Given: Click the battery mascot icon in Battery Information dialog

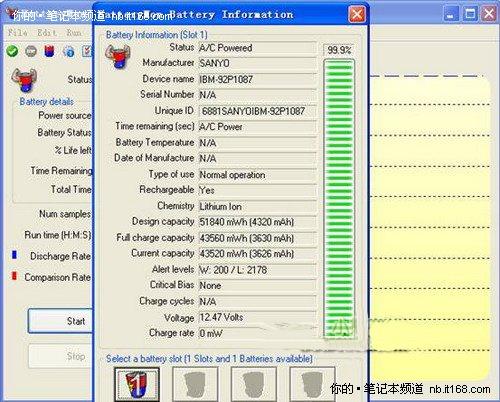Looking at the screenshot, I should pos(118,57).
